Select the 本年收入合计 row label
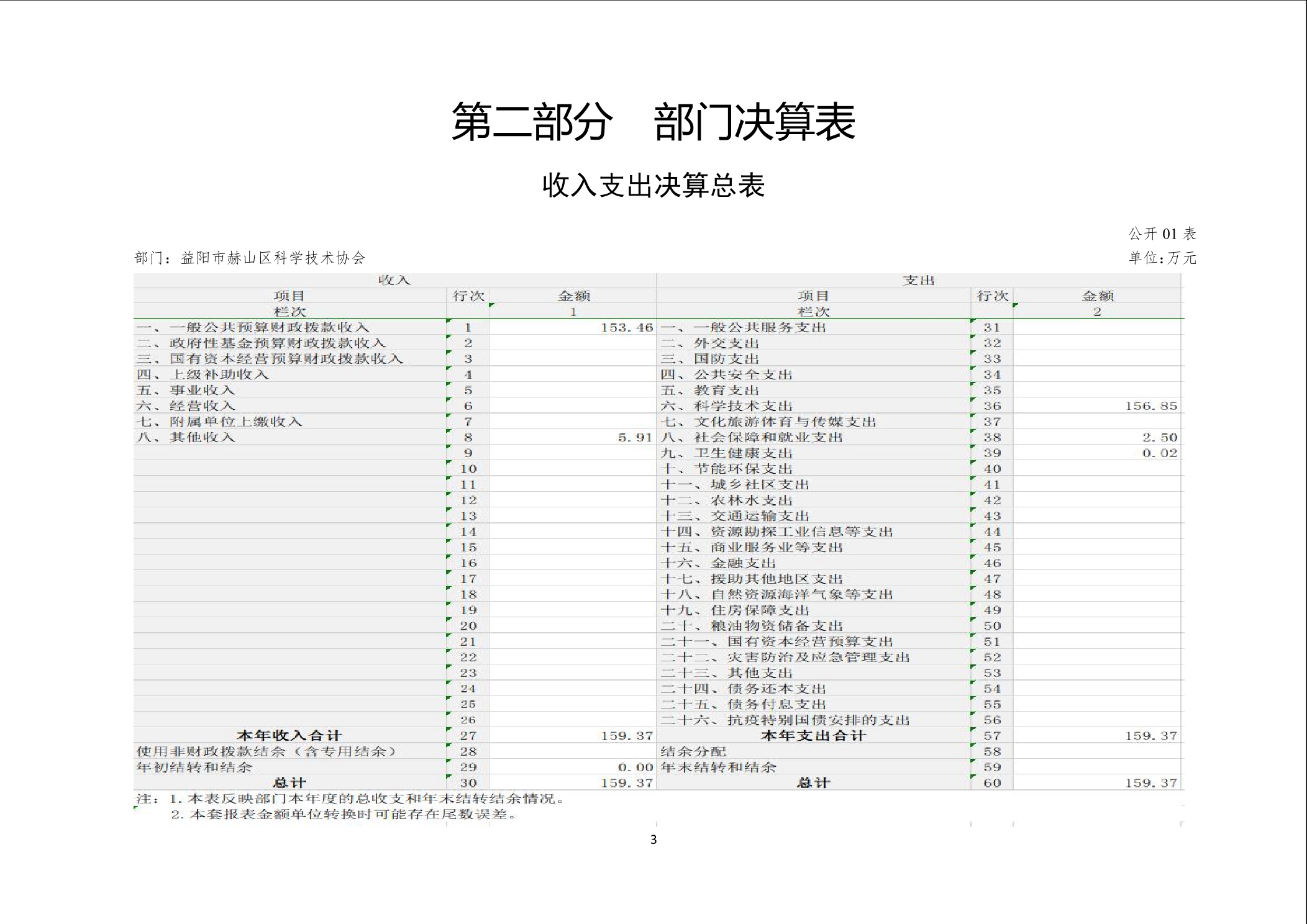This screenshot has width=1307, height=924. pos(289,736)
